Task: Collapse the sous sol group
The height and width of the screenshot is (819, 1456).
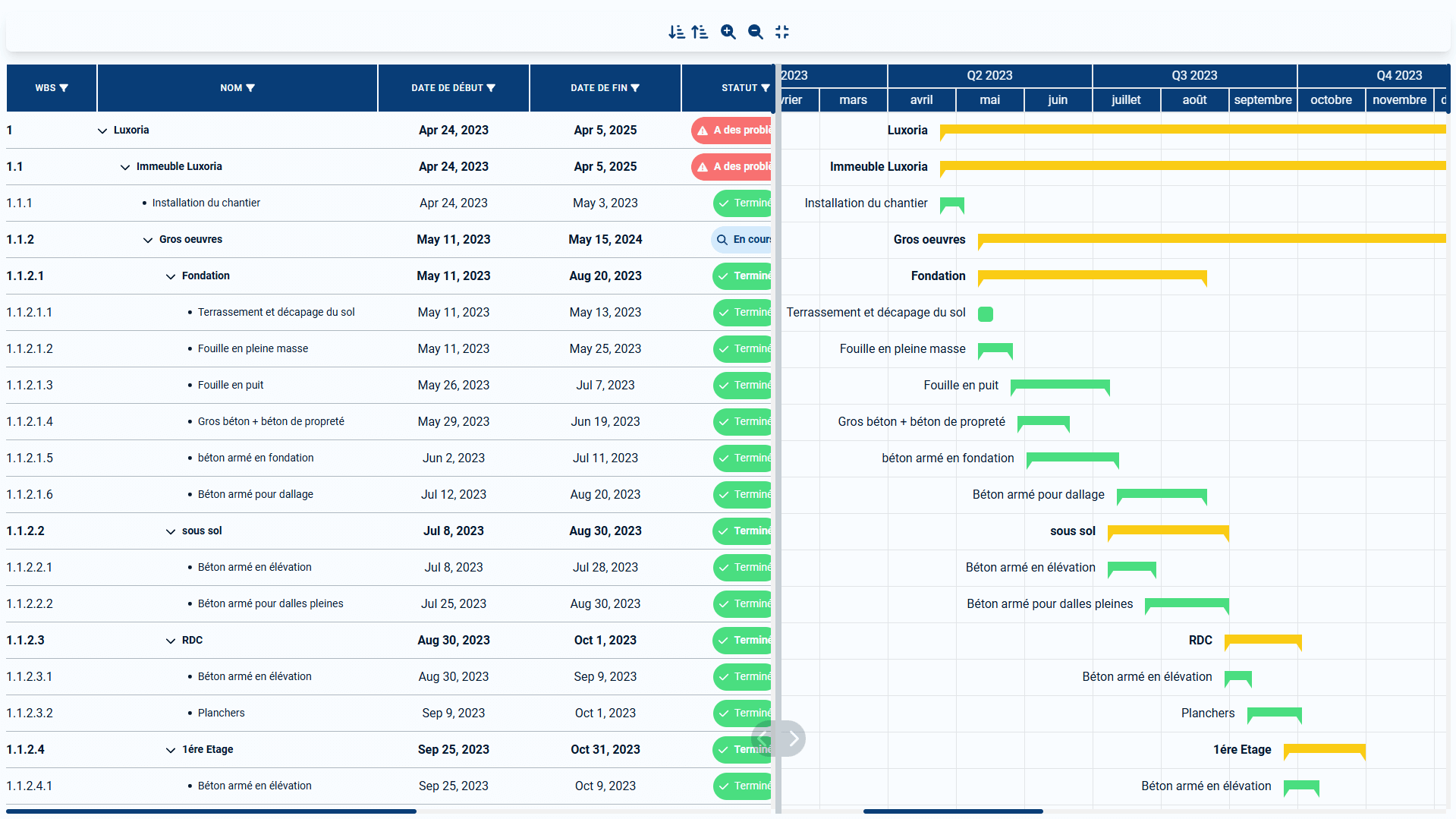Action: tap(171, 531)
